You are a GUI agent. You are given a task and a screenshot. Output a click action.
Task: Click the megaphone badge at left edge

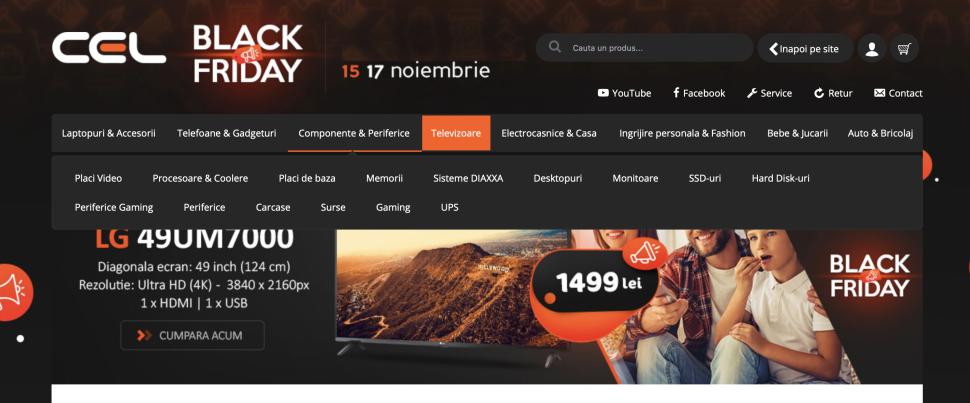(12, 292)
